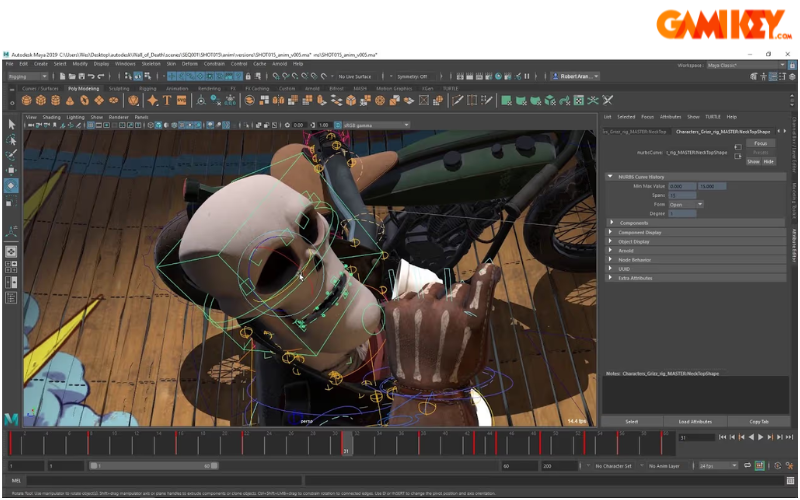
Task: Click the SVG shelf icon
Action: point(181,101)
